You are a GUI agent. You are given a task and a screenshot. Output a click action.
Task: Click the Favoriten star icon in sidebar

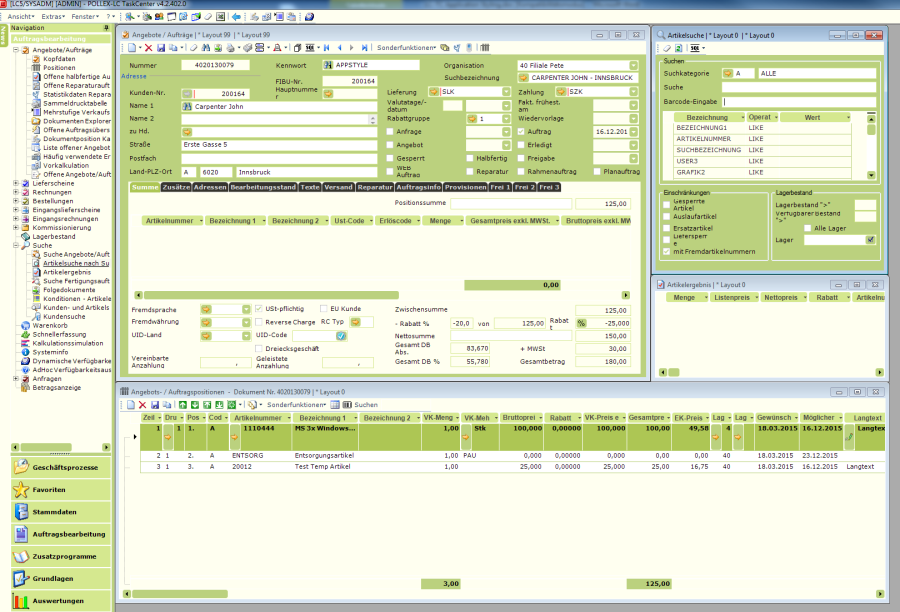click(x=21, y=490)
